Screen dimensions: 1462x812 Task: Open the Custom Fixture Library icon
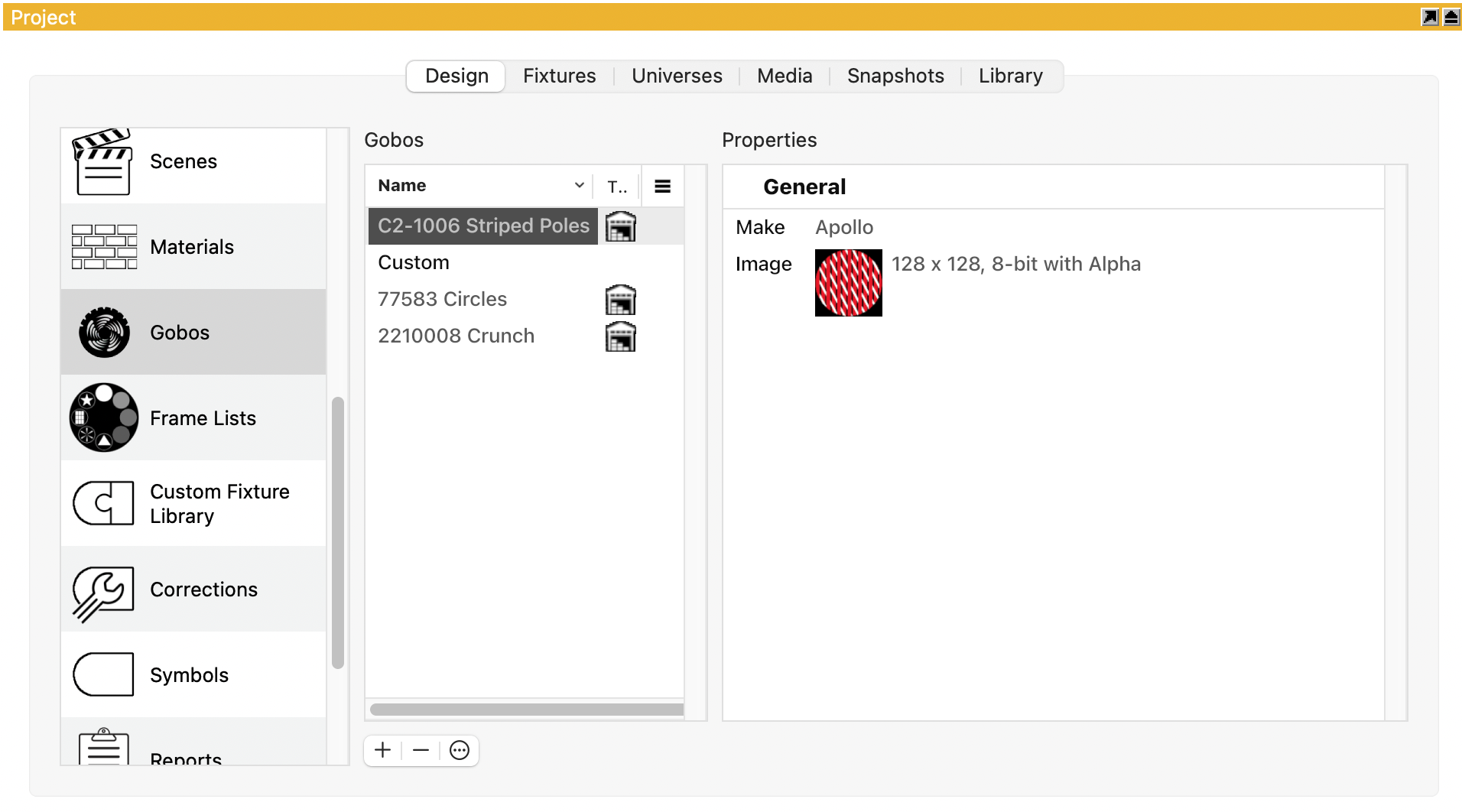(x=104, y=503)
